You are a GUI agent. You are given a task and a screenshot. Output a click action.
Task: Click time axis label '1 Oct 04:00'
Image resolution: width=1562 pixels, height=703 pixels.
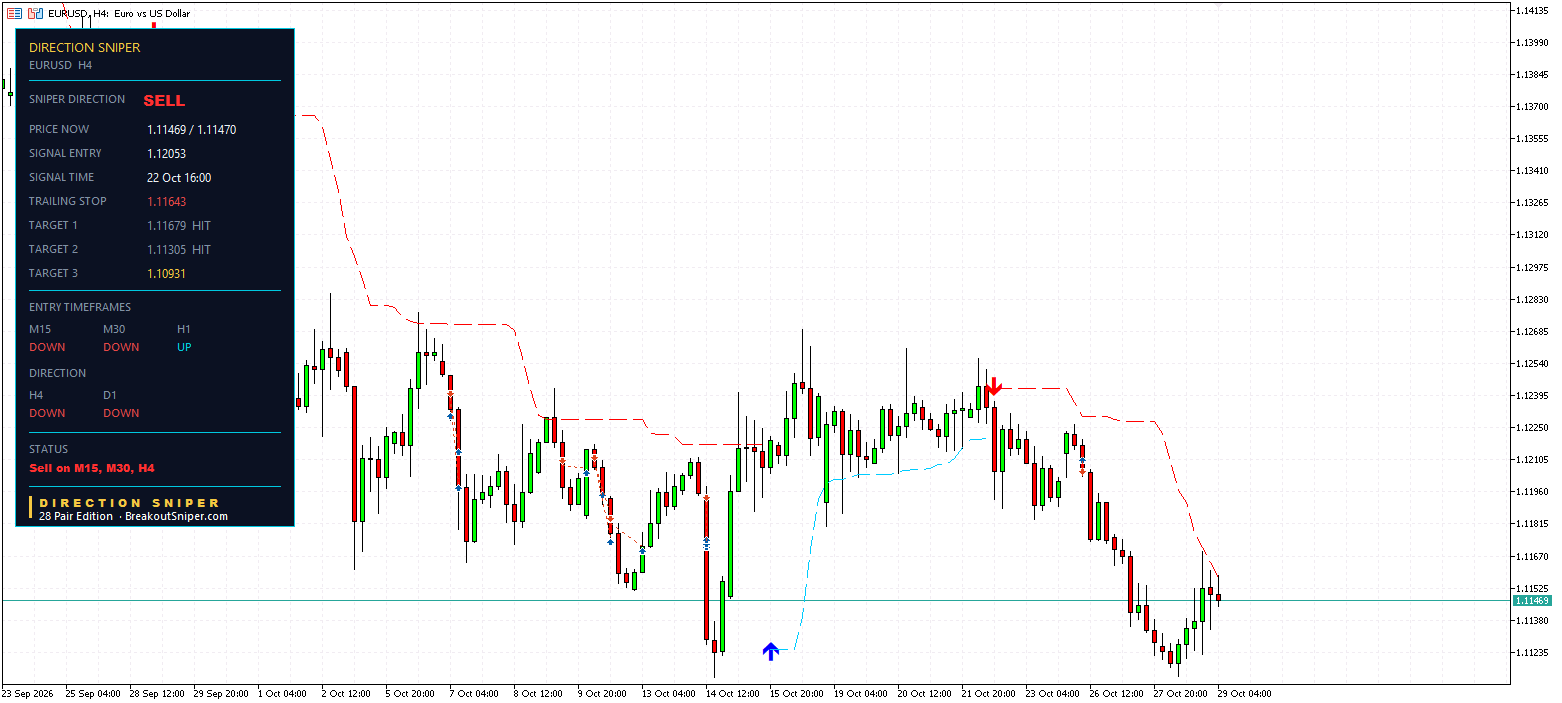point(282,693)
